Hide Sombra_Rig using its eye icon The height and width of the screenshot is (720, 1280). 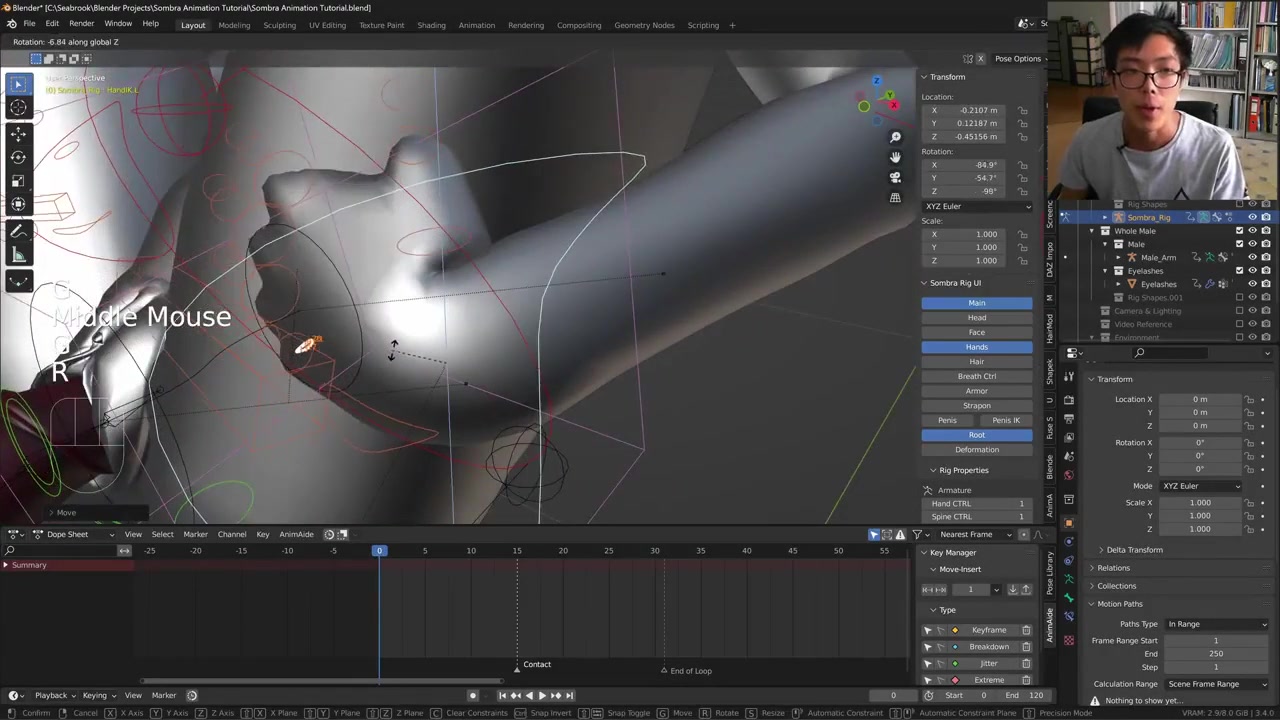[1252, 217]
